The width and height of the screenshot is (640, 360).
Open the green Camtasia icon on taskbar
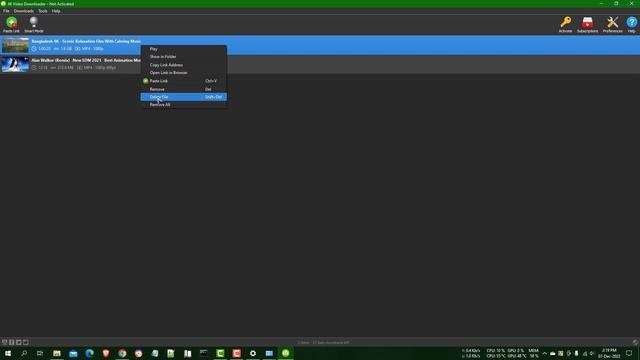point(220,353)
